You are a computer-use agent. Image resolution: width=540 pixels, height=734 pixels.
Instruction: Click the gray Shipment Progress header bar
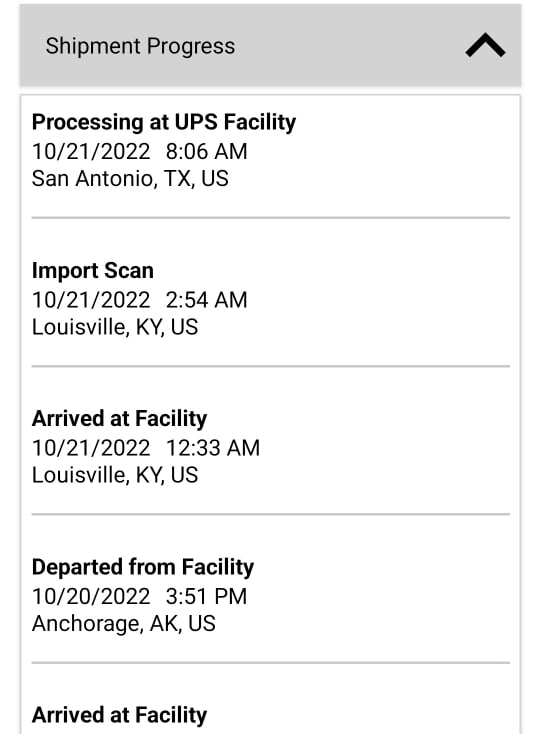(270, 45)
